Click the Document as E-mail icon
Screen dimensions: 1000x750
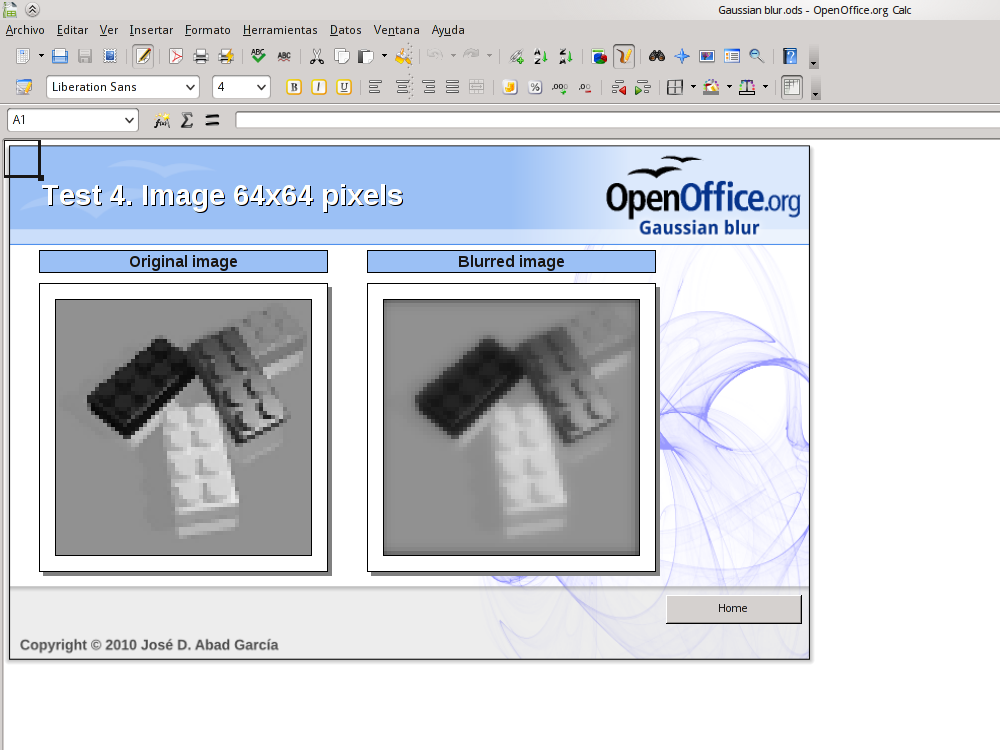[110, 56]
